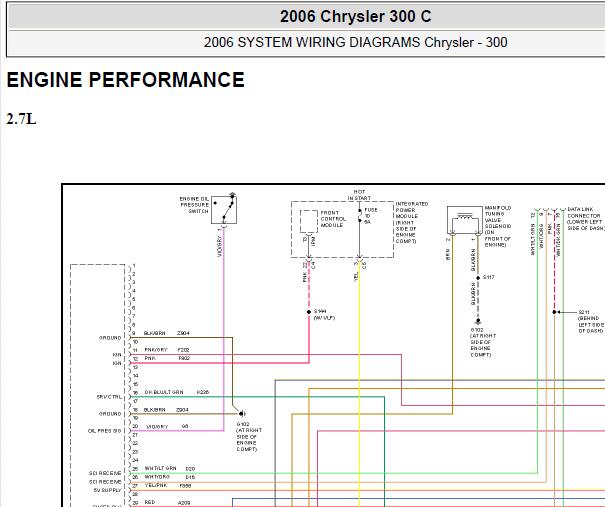Click the S211 splice dot

(556, 311)
